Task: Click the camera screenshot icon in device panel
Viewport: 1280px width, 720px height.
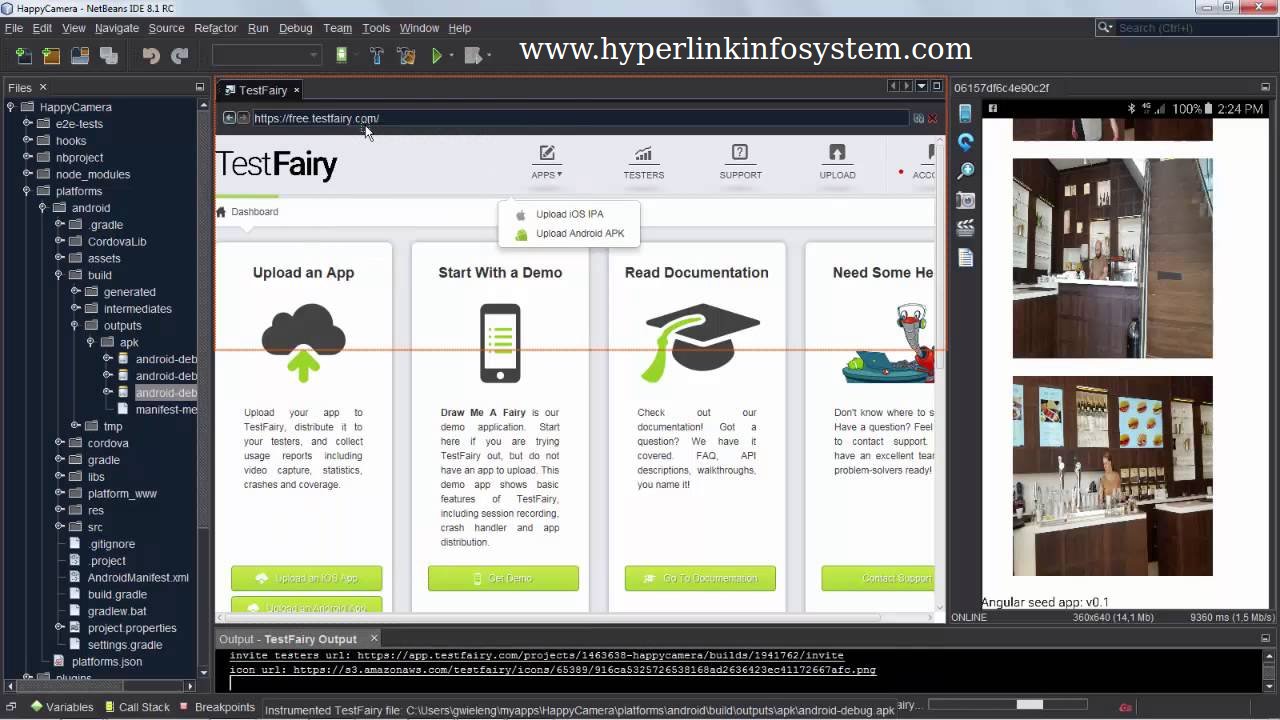Action: coord(965,200)
